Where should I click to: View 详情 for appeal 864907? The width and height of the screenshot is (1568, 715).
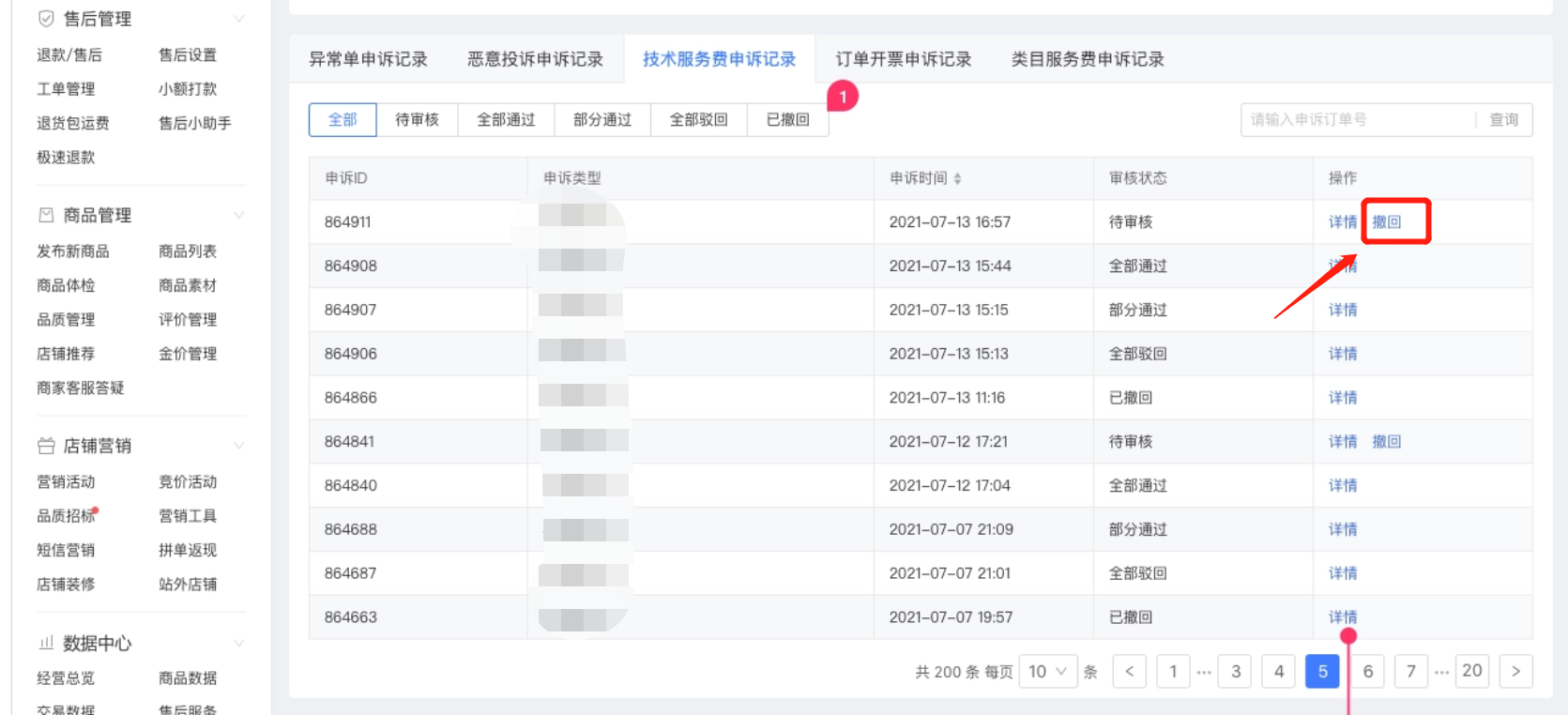click(x=1343, y=310)
